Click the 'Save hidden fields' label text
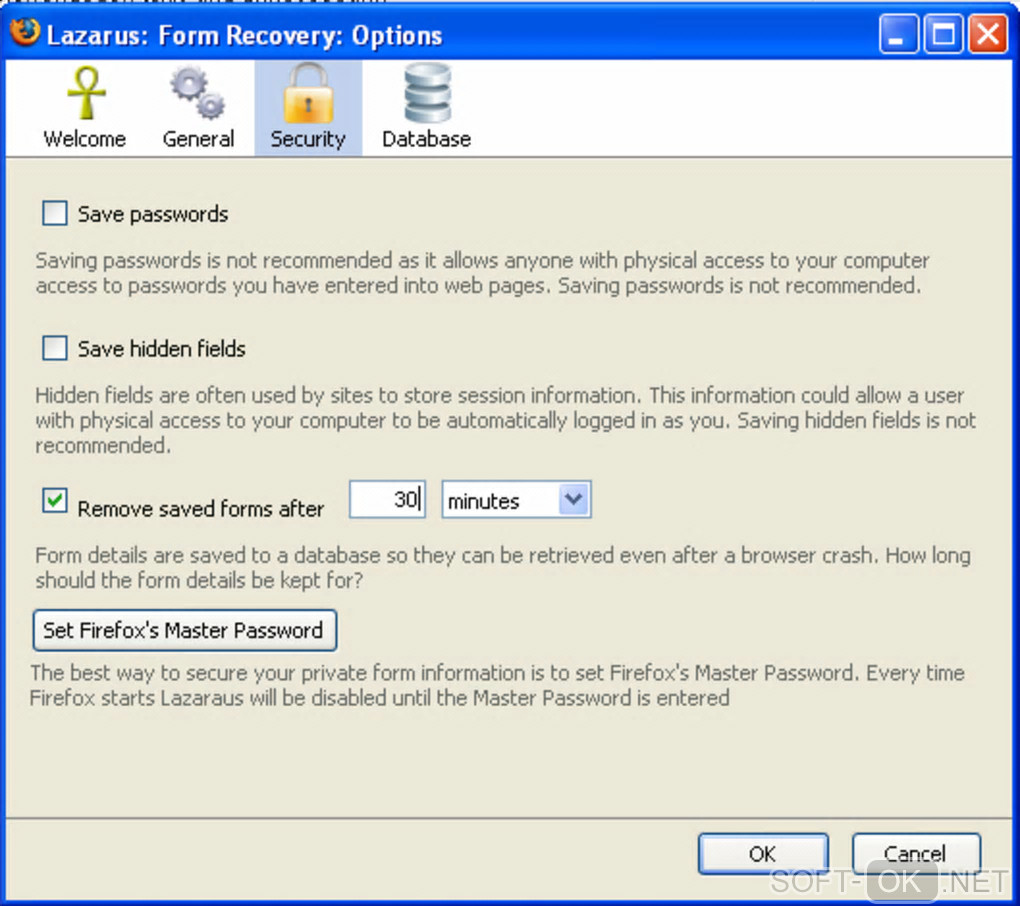This screenshot has width=1020, height=906. pyautogui.click(x=161, y=349)
